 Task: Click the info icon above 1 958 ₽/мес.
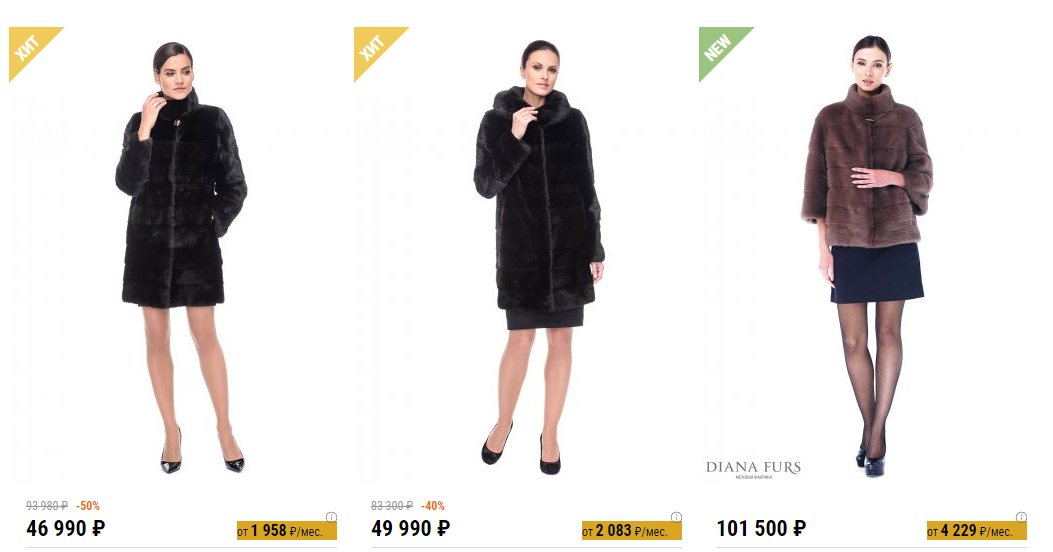click(x=331, y=517)
